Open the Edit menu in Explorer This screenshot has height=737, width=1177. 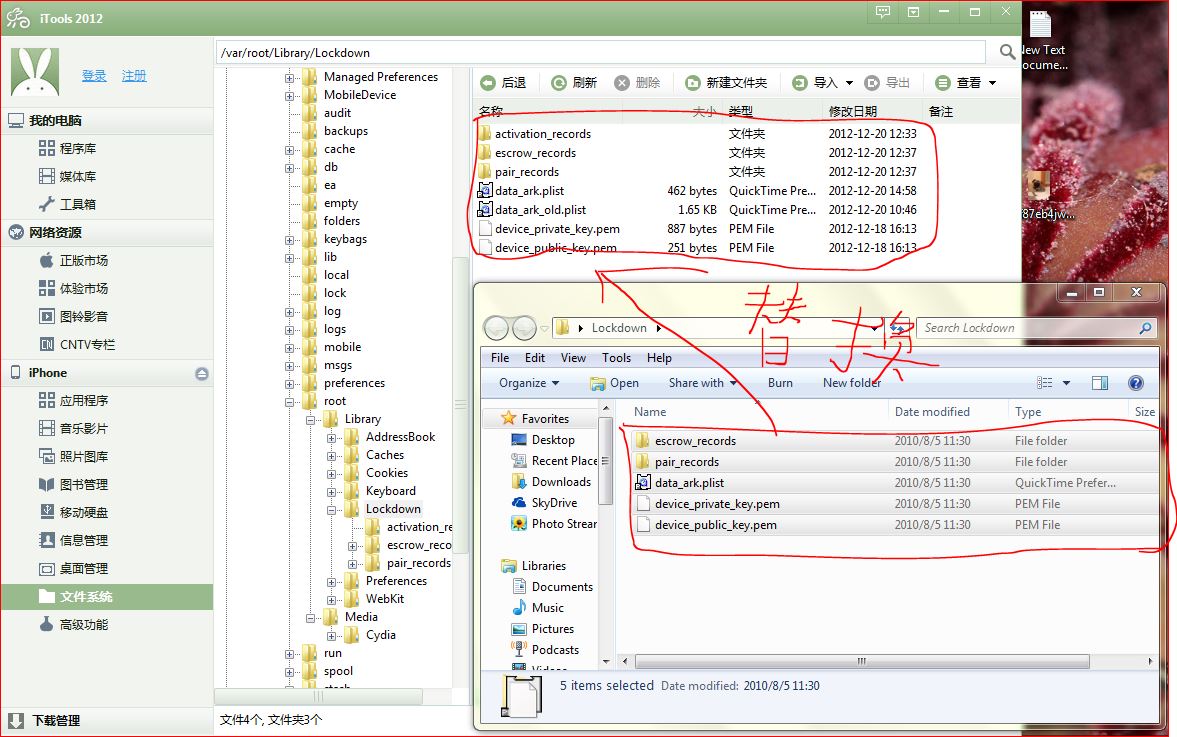(x=534, y=358)
